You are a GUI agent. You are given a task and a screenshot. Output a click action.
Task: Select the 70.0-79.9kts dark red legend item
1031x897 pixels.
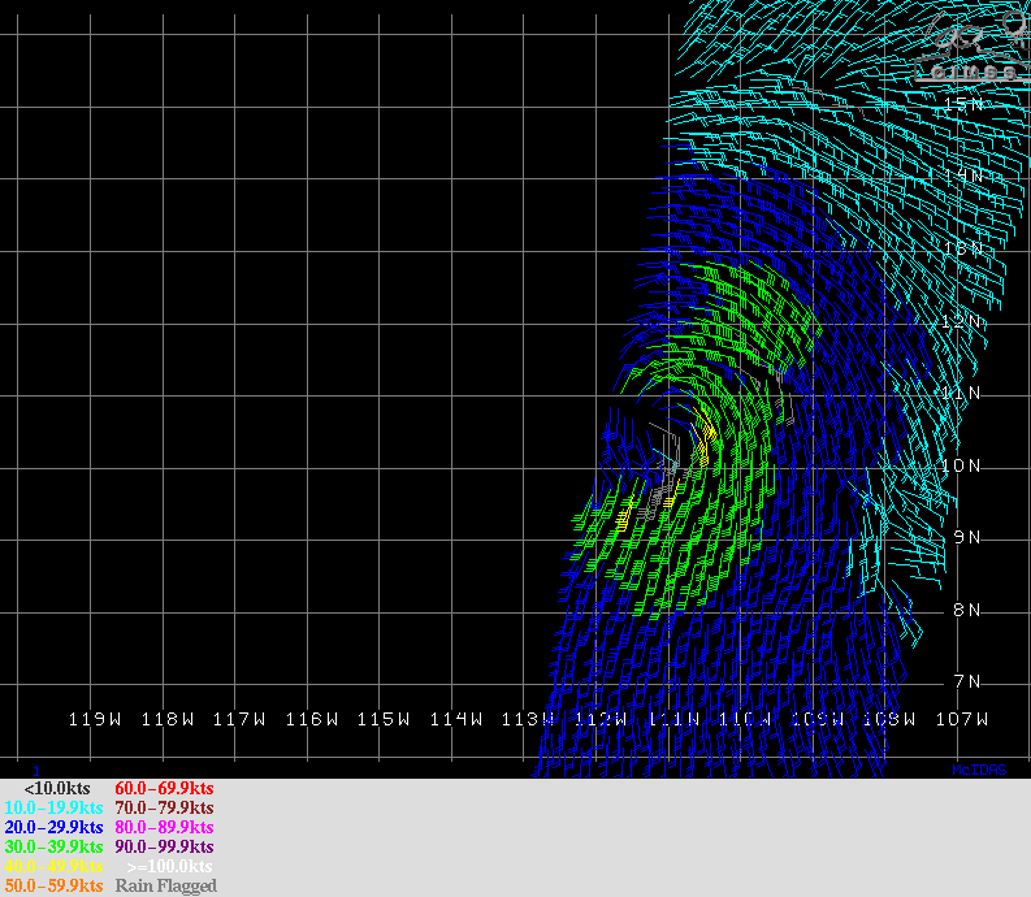pos(163,807)
